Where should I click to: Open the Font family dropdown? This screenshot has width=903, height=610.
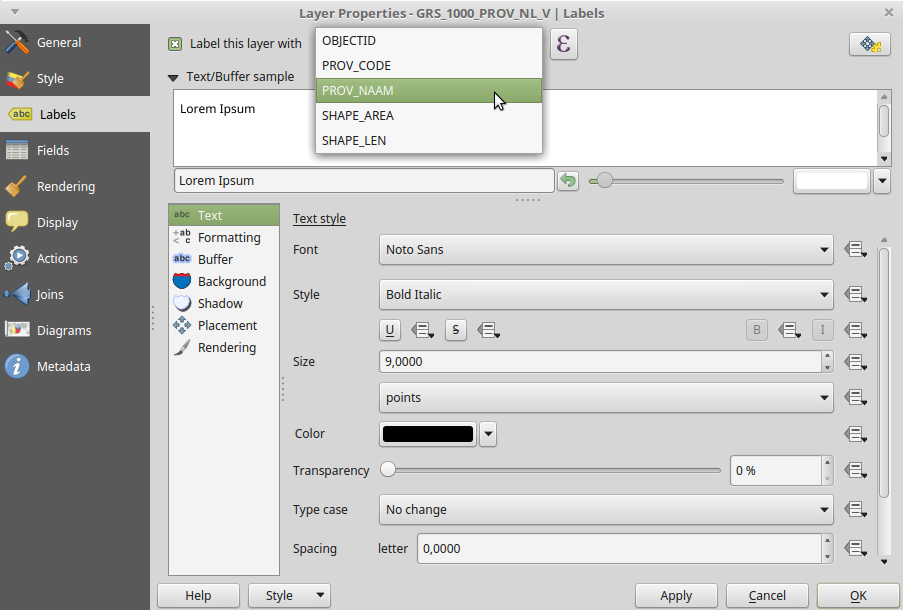(x=606, y=250)
